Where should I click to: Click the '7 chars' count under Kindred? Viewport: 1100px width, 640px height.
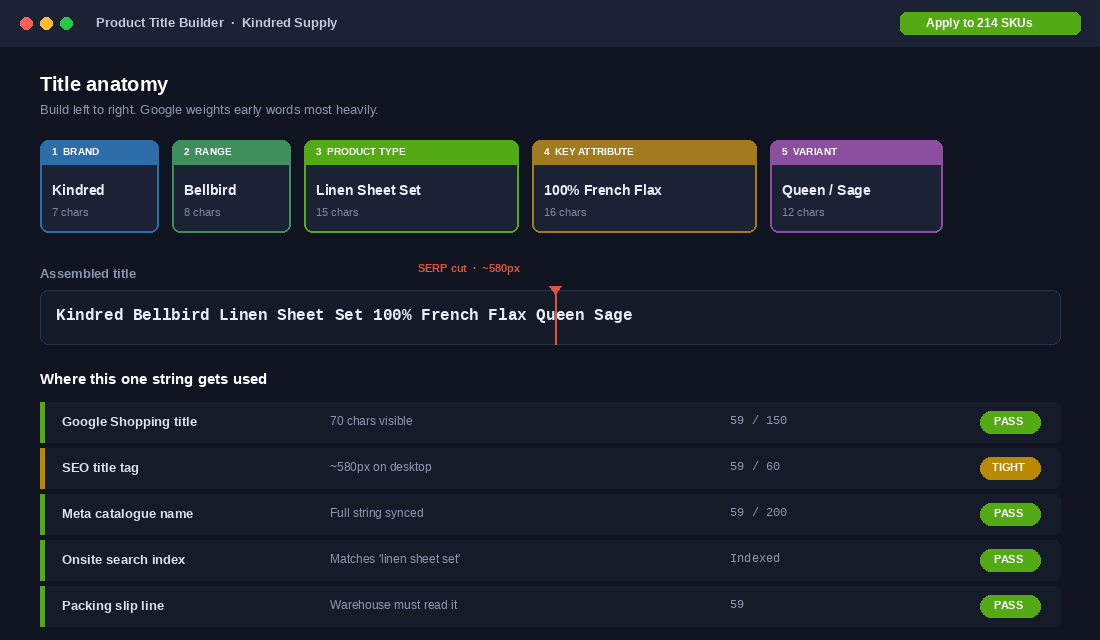[70, 213]
